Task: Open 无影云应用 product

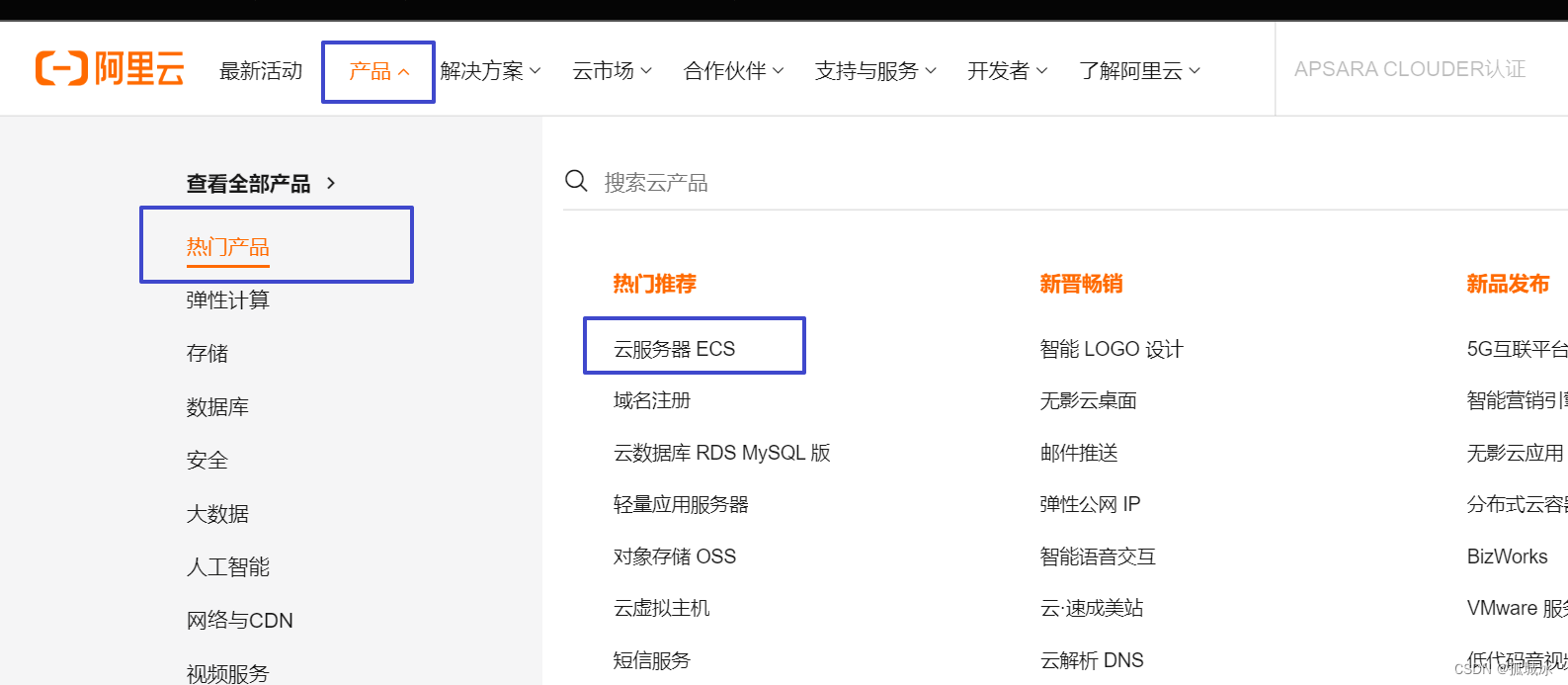Action: 1516,453
